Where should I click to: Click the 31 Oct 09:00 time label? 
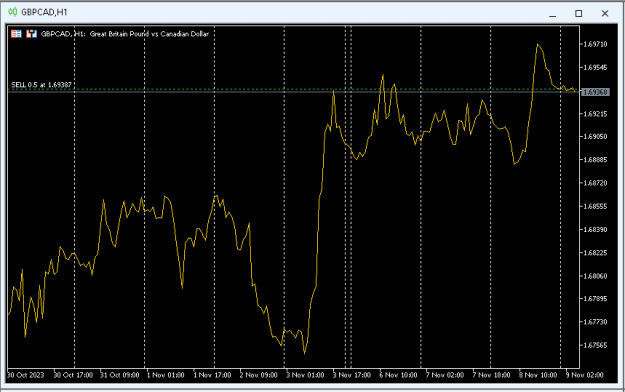[120, 375]
